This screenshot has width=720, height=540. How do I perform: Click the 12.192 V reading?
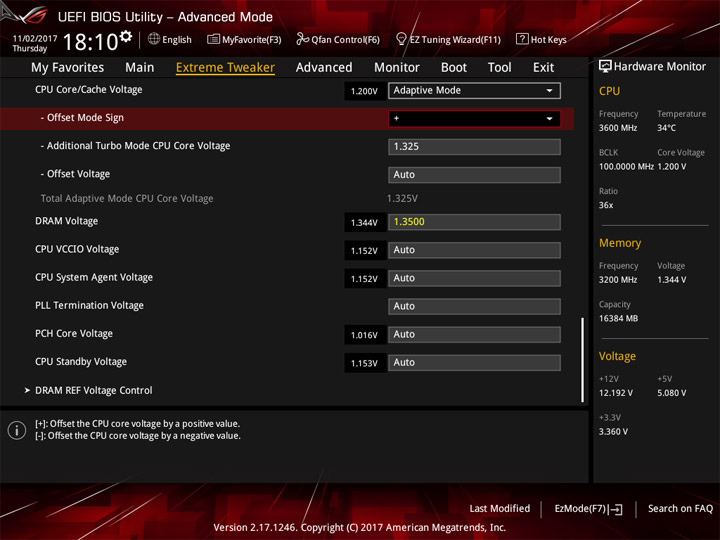(616, 393)
